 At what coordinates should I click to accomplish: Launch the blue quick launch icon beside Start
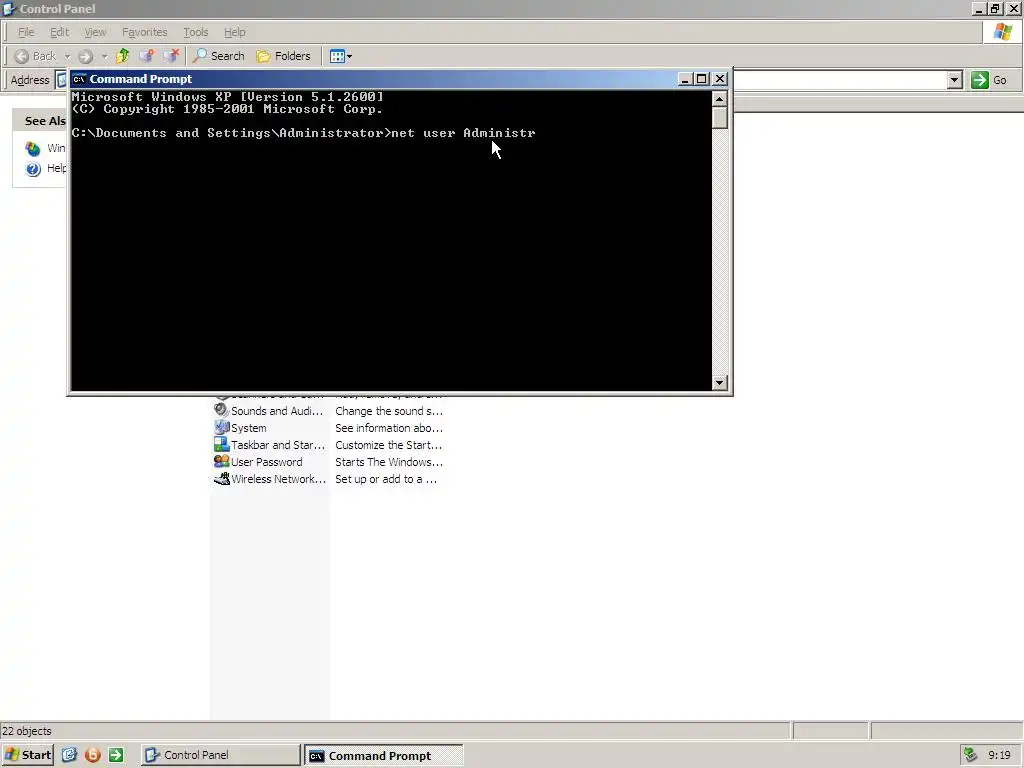coord(69,755)
